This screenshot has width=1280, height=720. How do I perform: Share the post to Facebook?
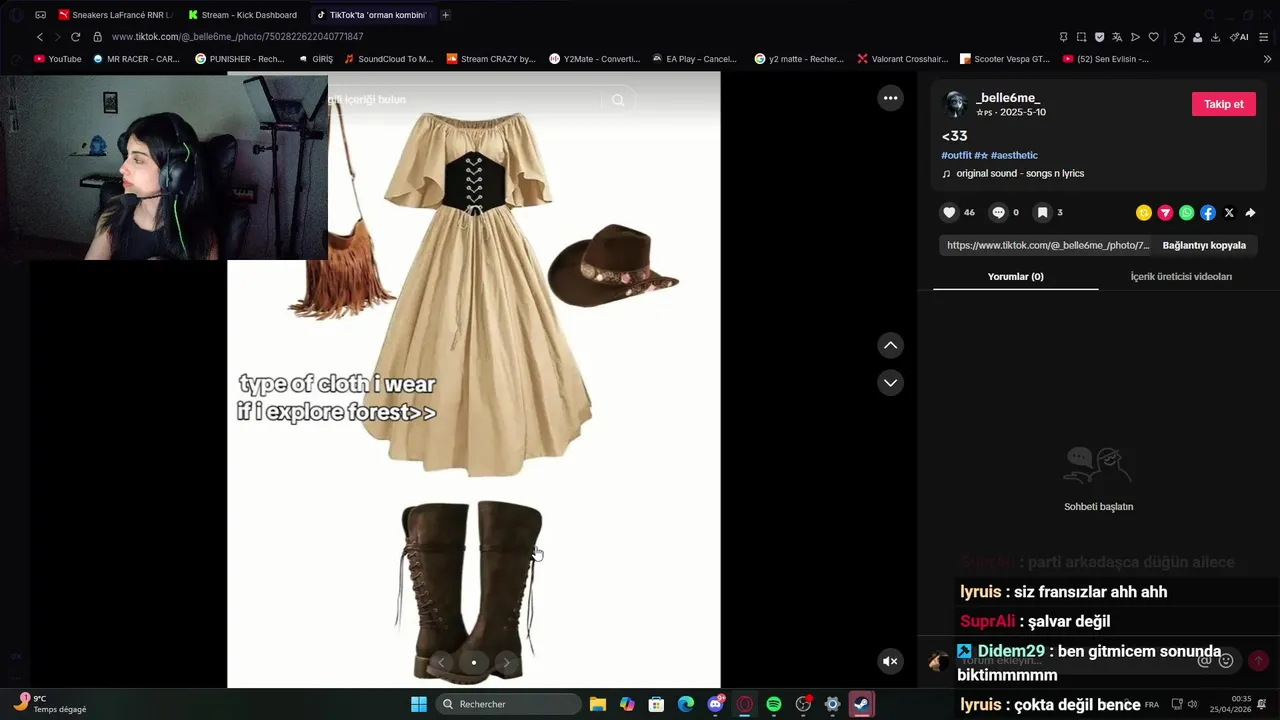1208,213
